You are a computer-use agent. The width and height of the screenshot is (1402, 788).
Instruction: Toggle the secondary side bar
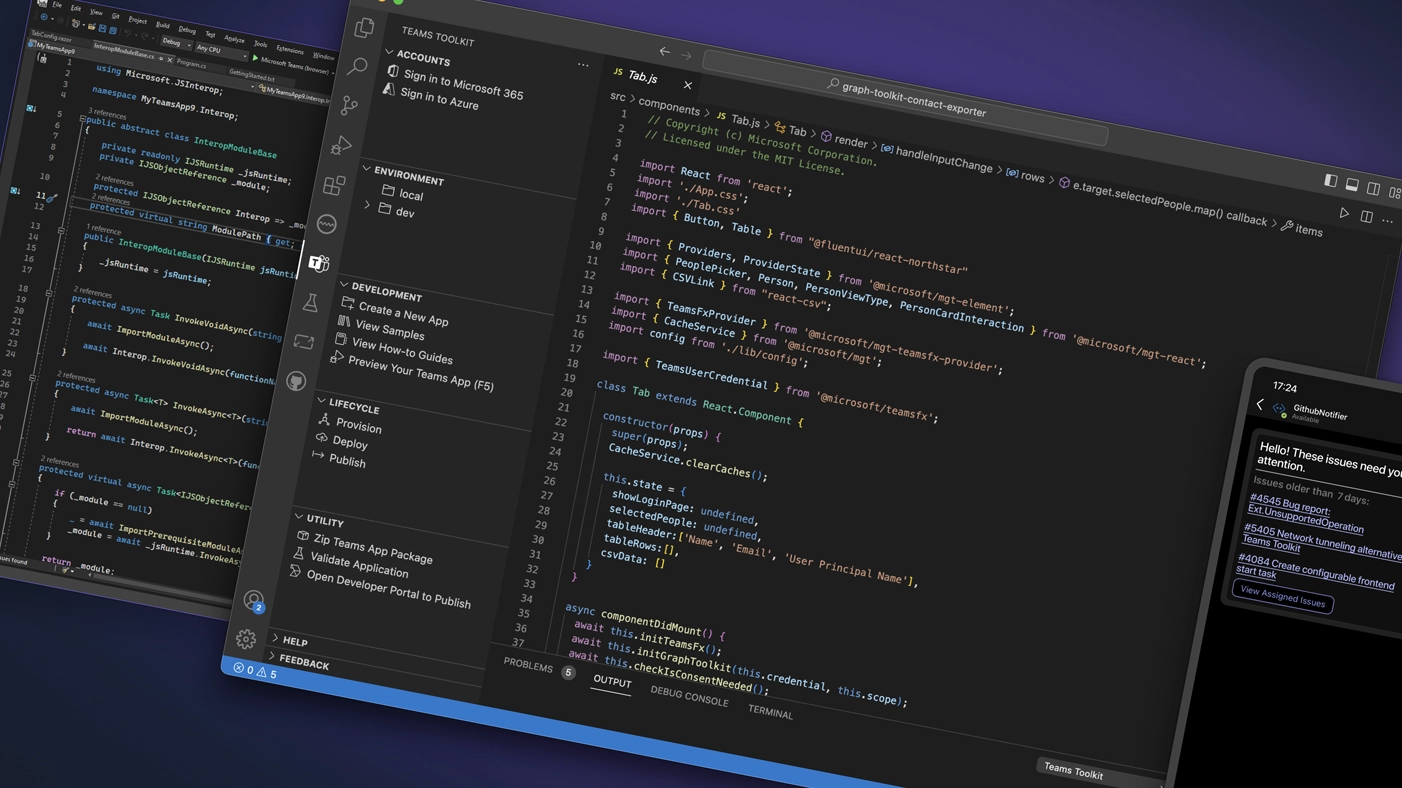1372,188
